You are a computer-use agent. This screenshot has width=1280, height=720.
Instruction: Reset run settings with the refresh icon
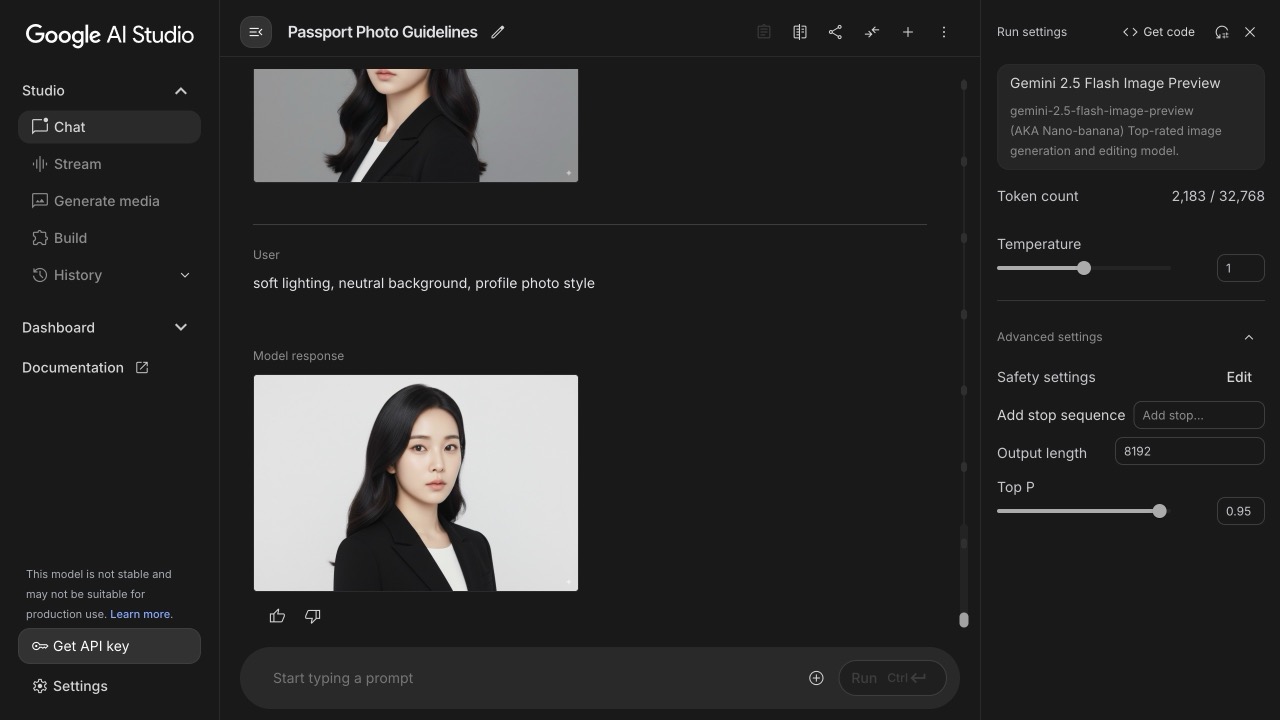click(1222, 32)
